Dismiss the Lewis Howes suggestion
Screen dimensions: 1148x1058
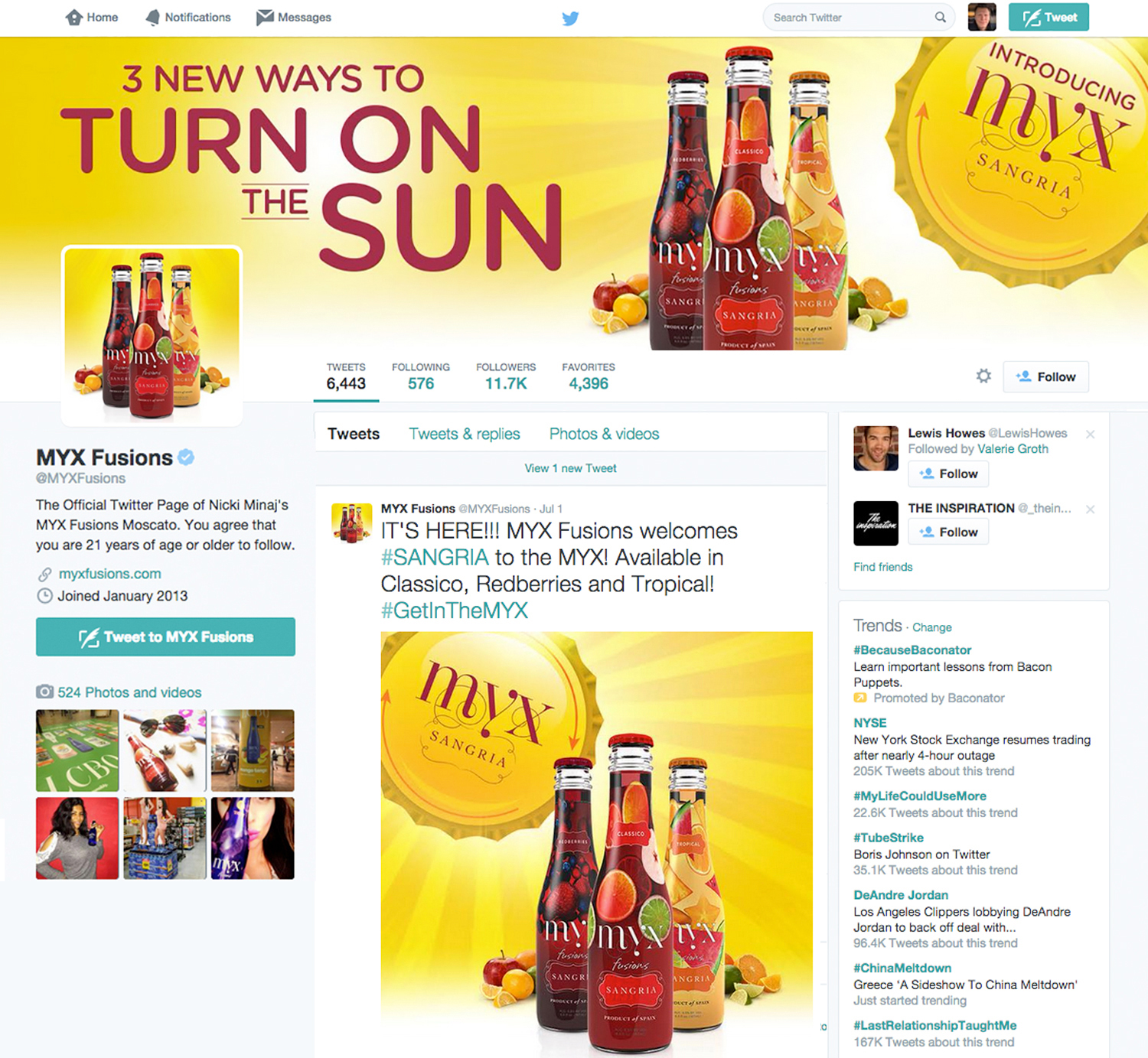pyautogui.click(x=1091, y=435)
